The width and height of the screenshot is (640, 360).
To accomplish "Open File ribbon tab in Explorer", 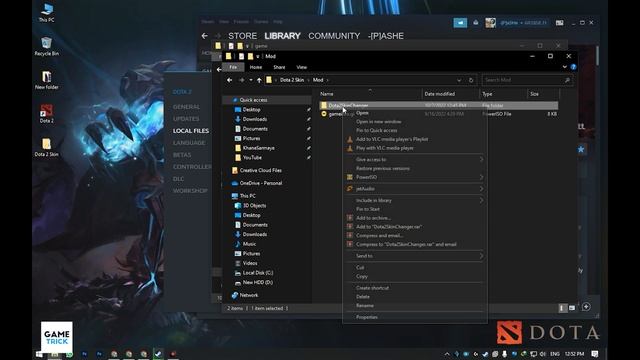I will (x=233, y=67).
